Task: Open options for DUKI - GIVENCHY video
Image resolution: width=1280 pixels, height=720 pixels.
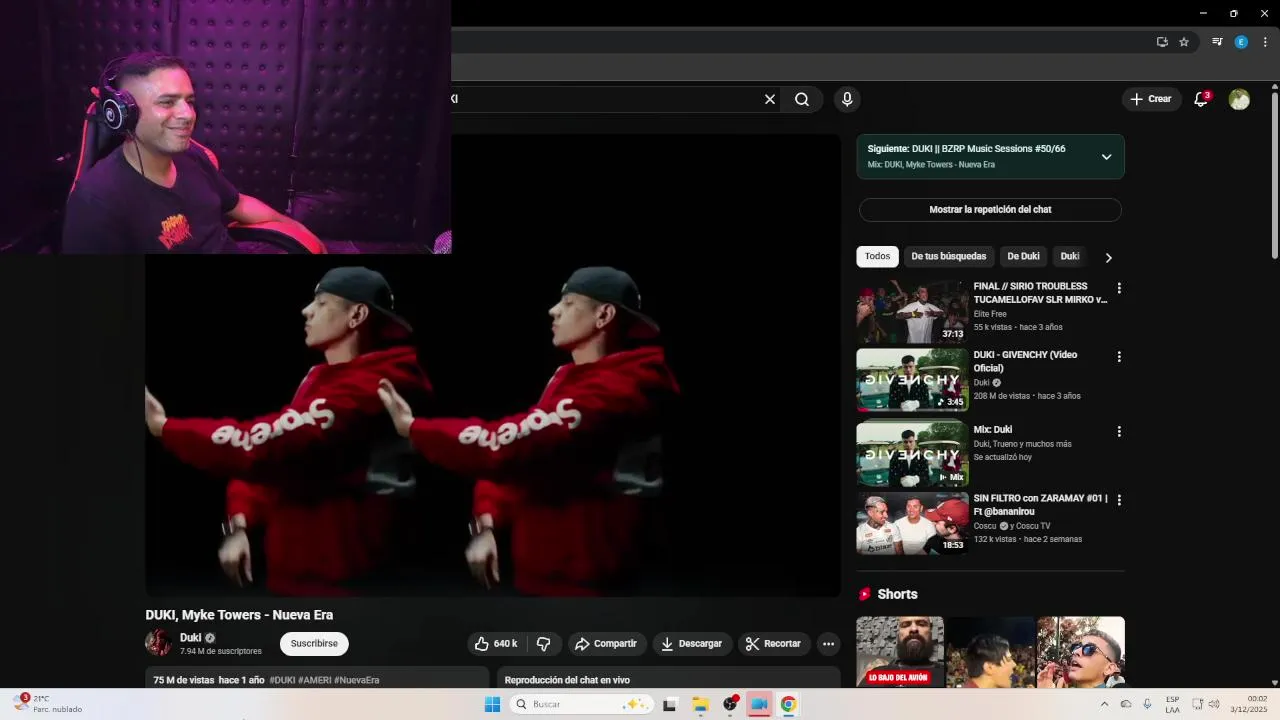Action: tap(1119, 357)
